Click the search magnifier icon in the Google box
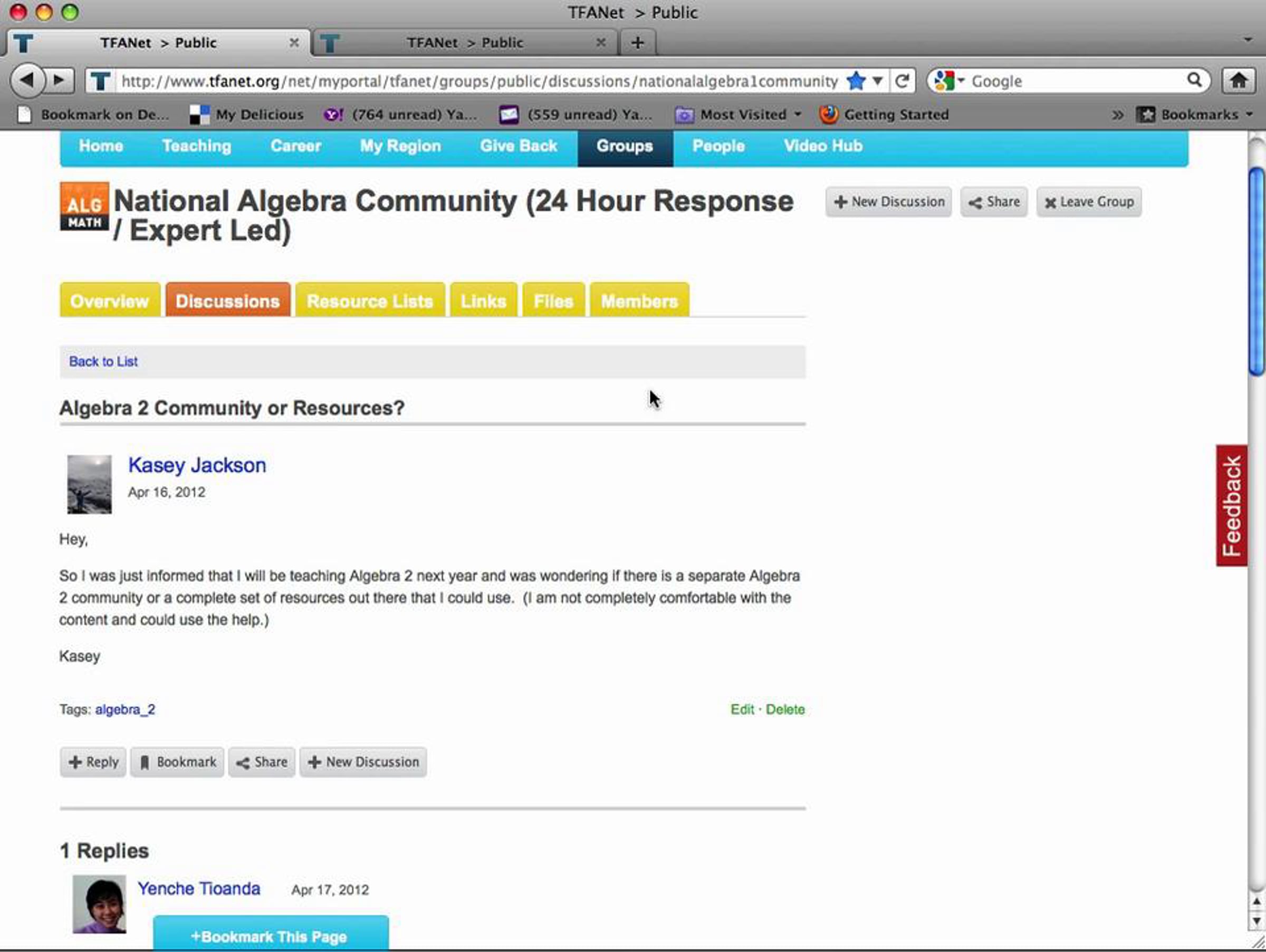The image size is (1266, 952). pos(1194,81)
